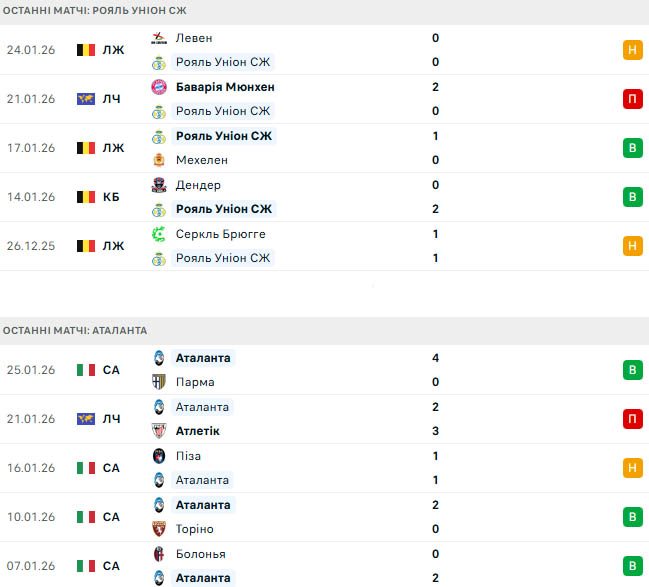Click the Athletic club crest icon
This screenshot has height=587, width=649.
(158, 431)
